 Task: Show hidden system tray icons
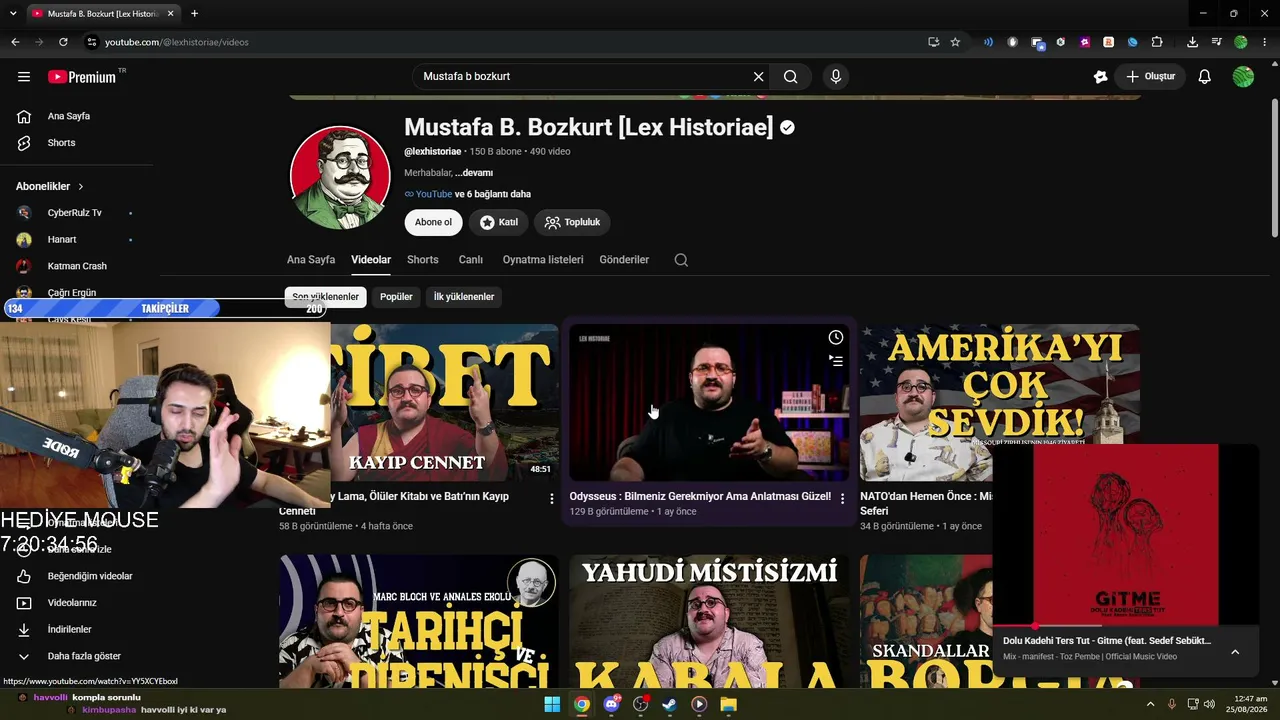(x=1150, y=704)
